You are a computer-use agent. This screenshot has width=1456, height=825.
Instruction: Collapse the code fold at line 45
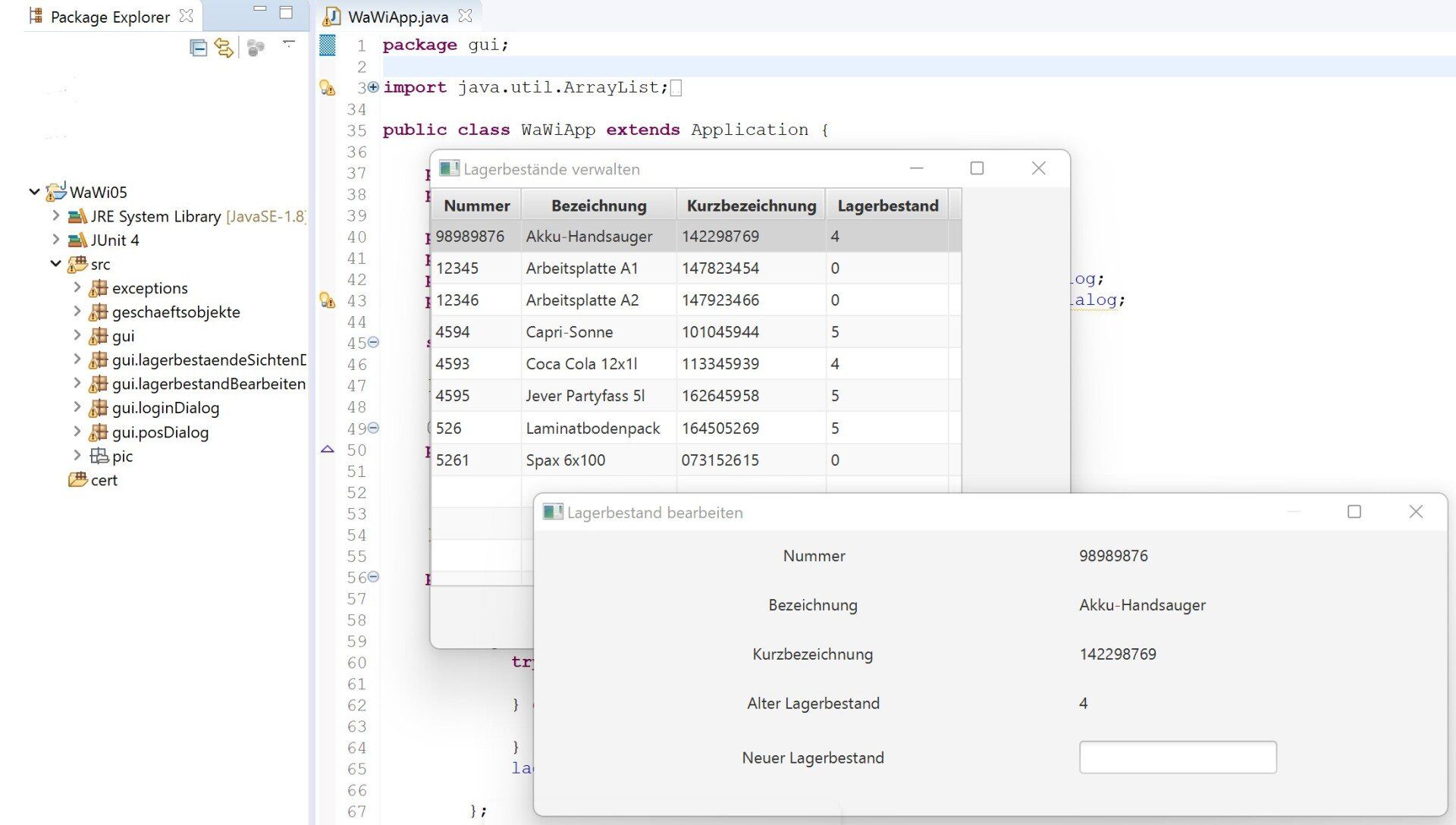click(x=373, y=343)
